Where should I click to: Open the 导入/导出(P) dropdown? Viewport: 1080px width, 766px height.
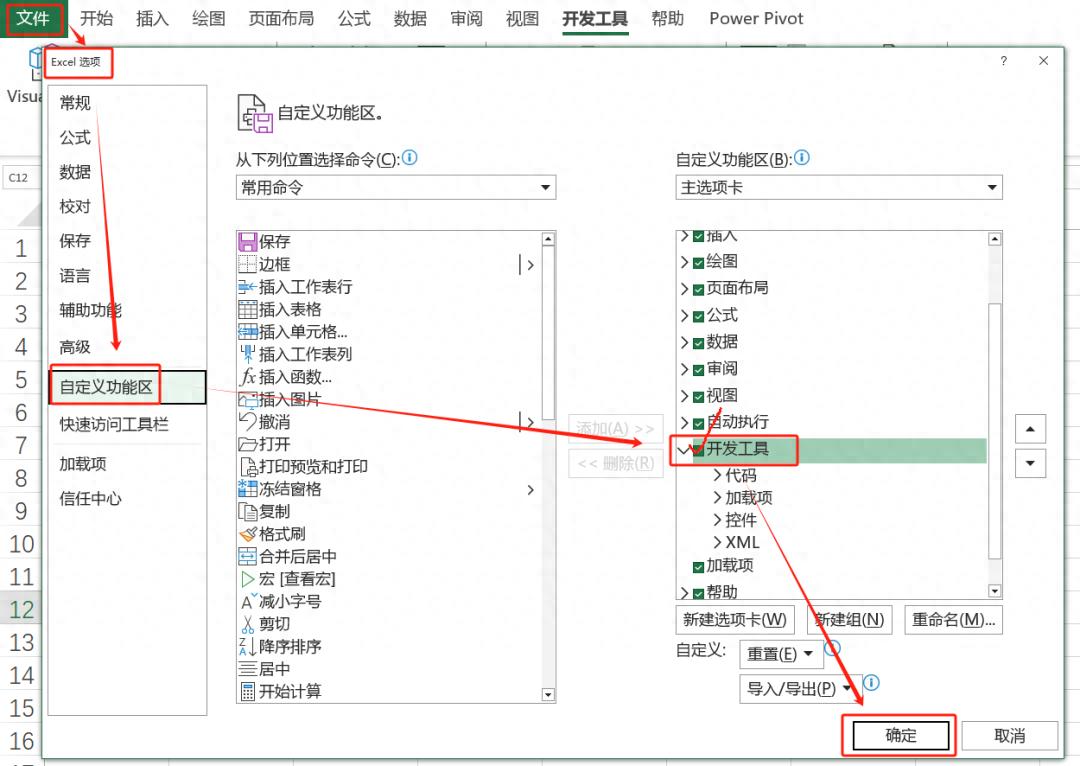(x=802, y=689)
